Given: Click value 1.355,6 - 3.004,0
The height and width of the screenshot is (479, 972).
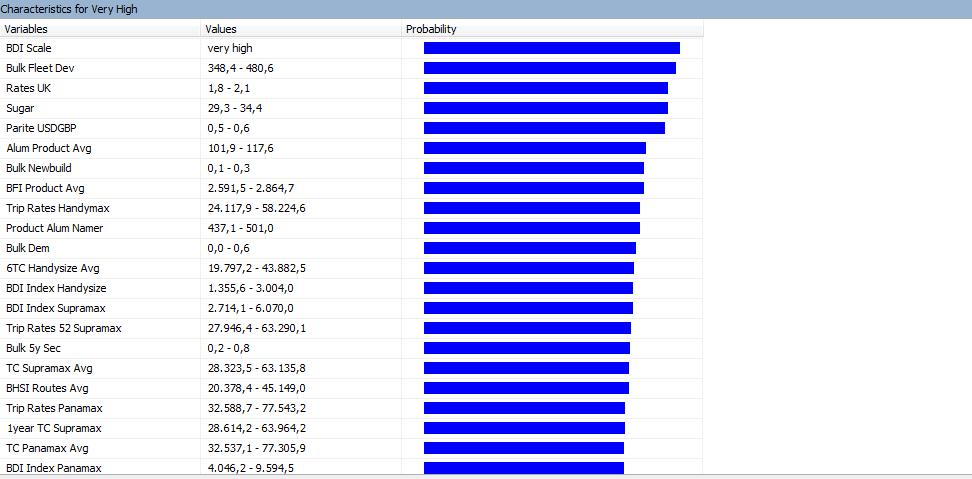Looking at the screenshot, I should click(251, 288).
